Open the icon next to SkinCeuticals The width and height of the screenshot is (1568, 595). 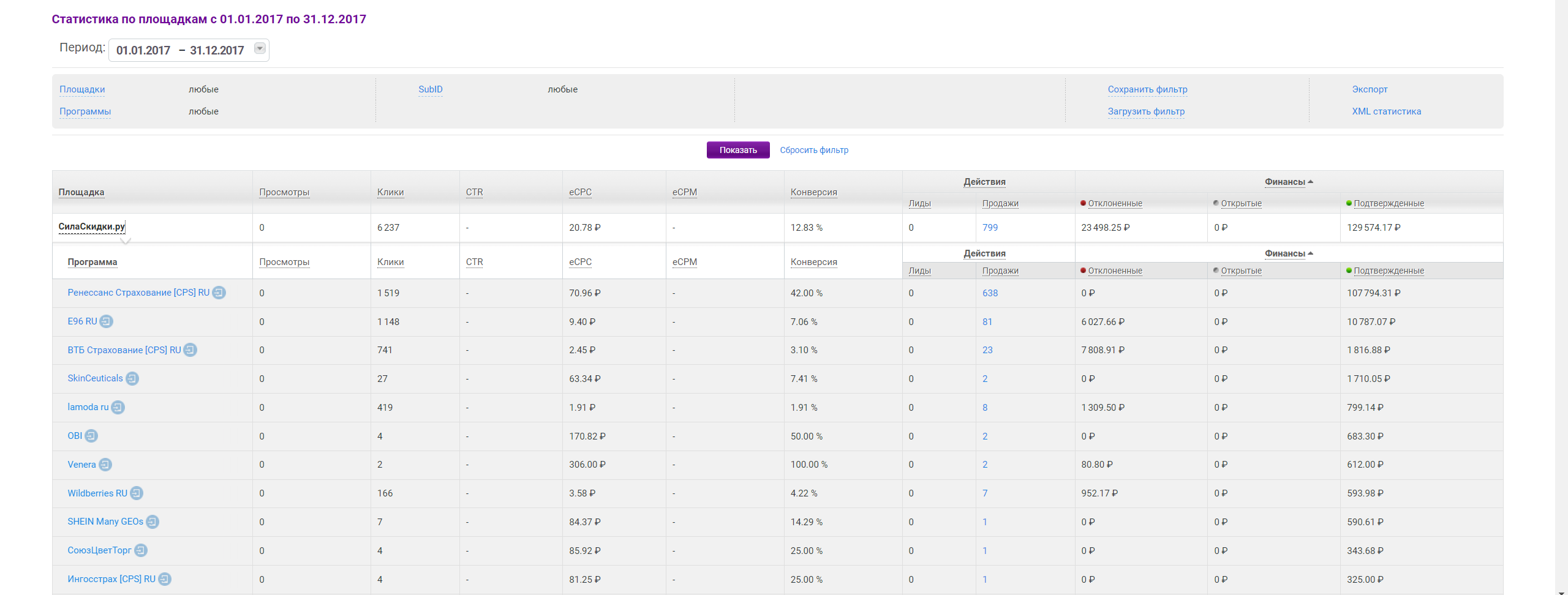coord(132,378)
